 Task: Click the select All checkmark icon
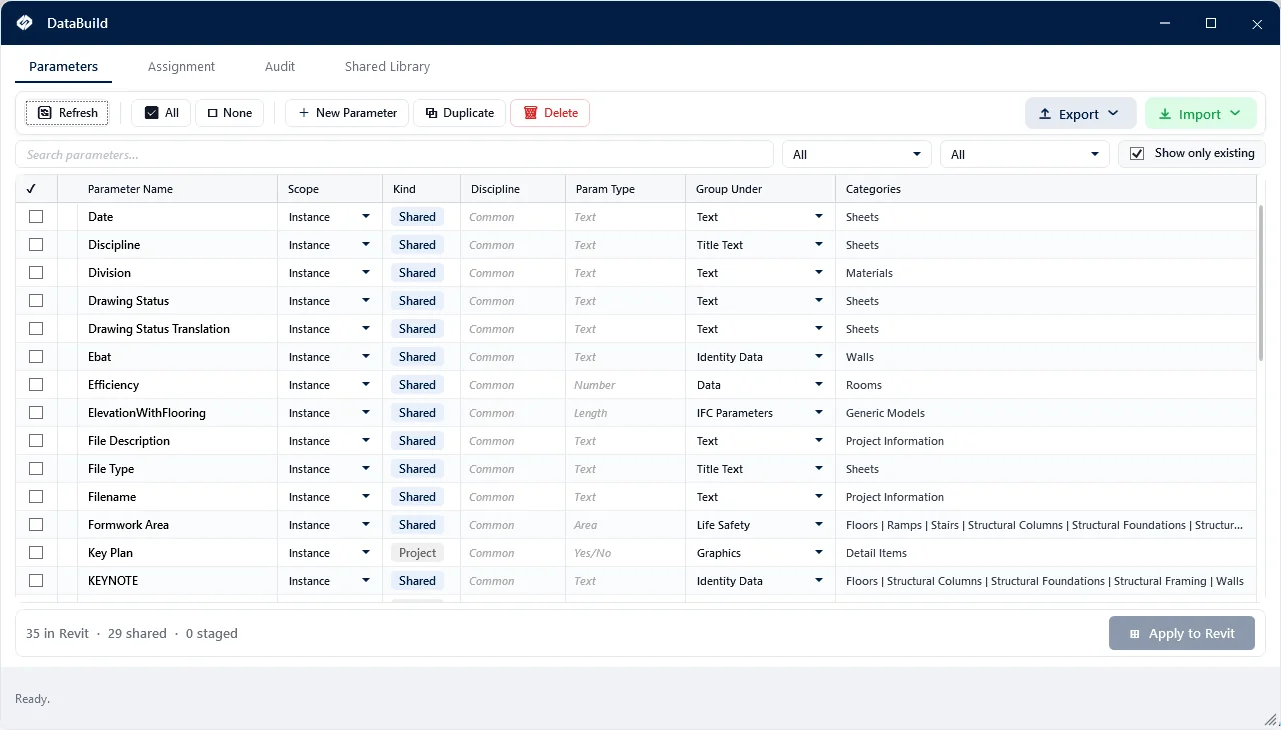[152, 113]
